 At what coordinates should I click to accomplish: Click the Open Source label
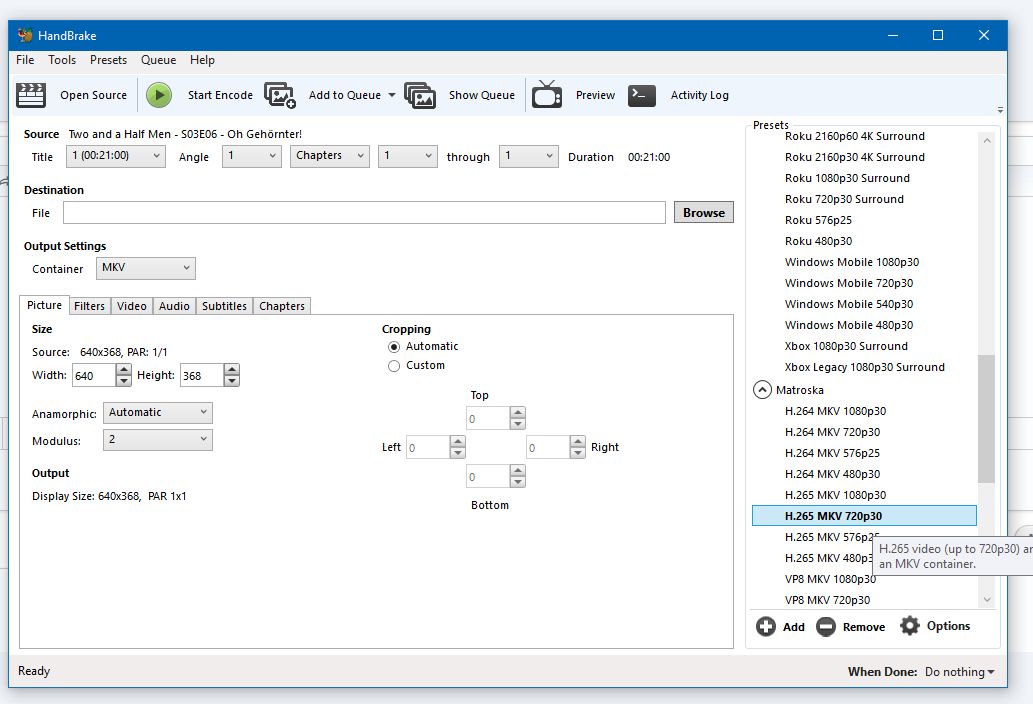pyautogui.click(x=94, y=95)
